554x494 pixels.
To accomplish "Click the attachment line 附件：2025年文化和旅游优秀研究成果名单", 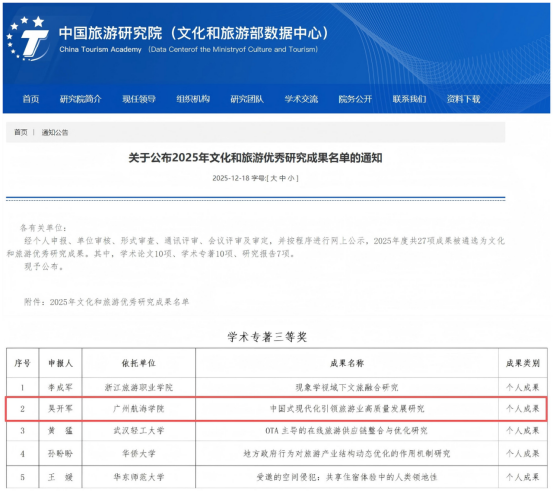I will click(x=107, y=302).
